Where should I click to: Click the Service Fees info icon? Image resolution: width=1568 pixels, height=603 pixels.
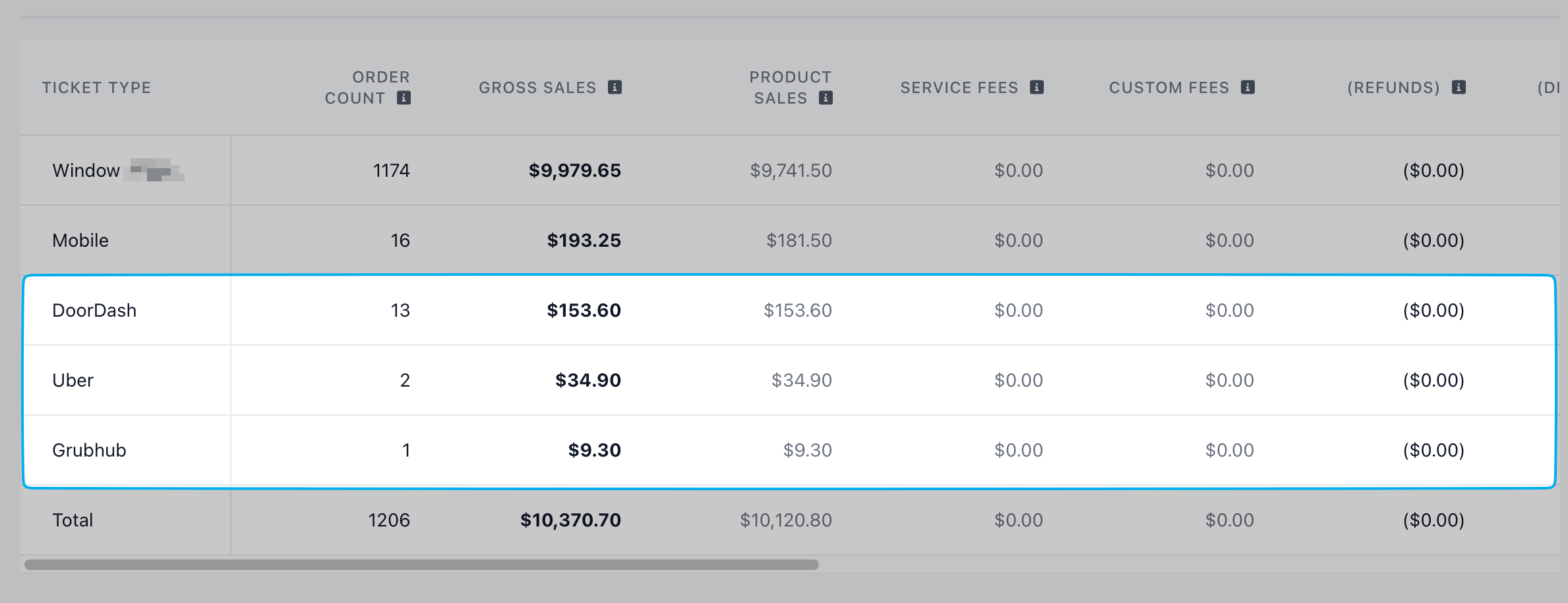[1037, 87]
